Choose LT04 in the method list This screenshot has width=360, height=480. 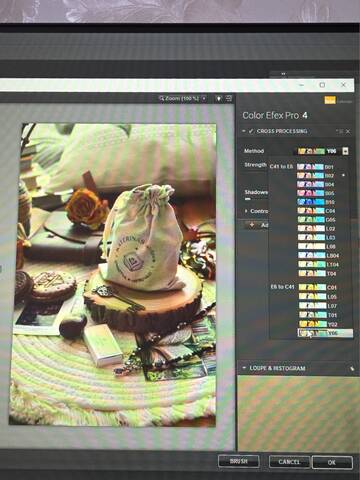[318, 265]
